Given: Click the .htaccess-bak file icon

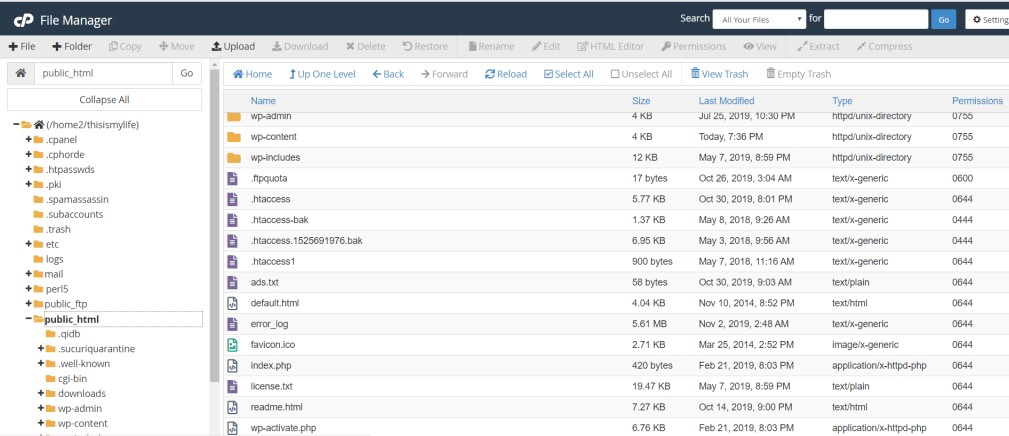Looking at the screenshot, I should click(232, 220).
